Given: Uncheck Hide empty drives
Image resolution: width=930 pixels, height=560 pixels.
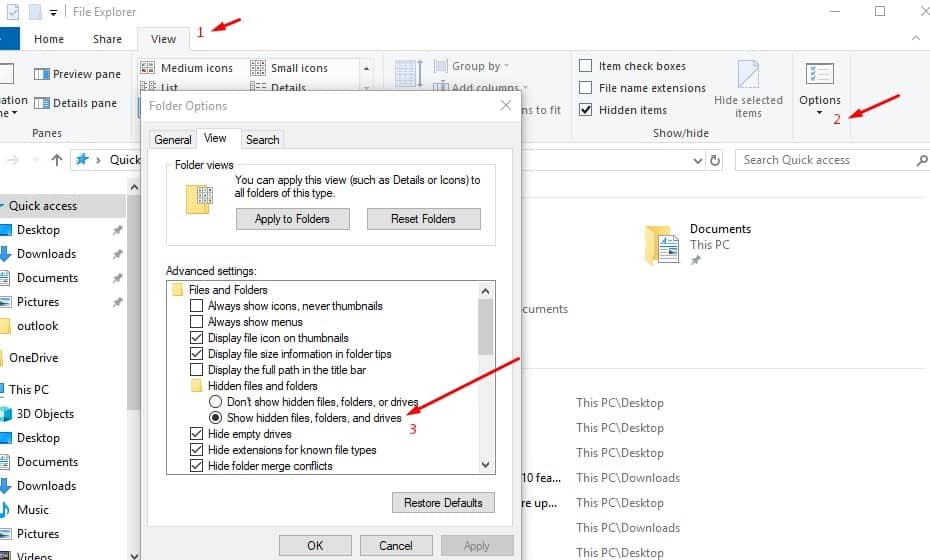Looking at the screenshot, I should pyautogui.click(x=196, y=434).
